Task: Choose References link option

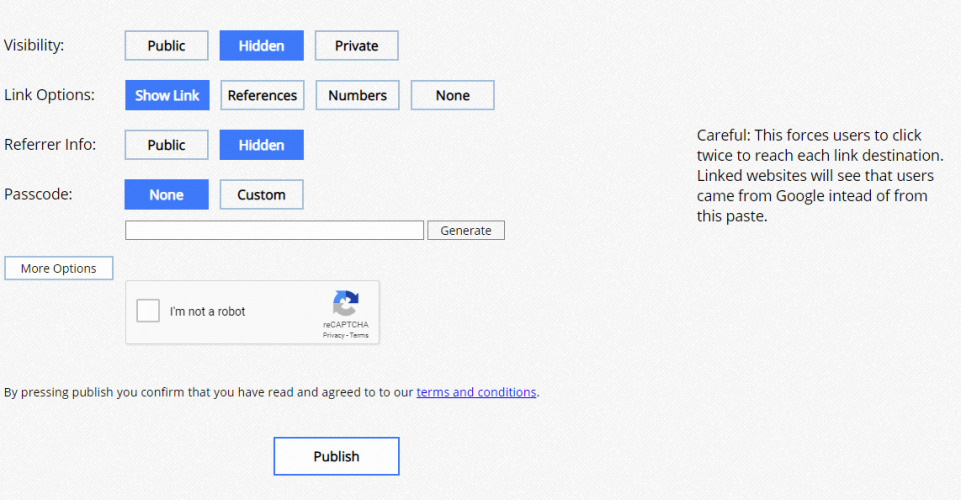Action: 262,95
